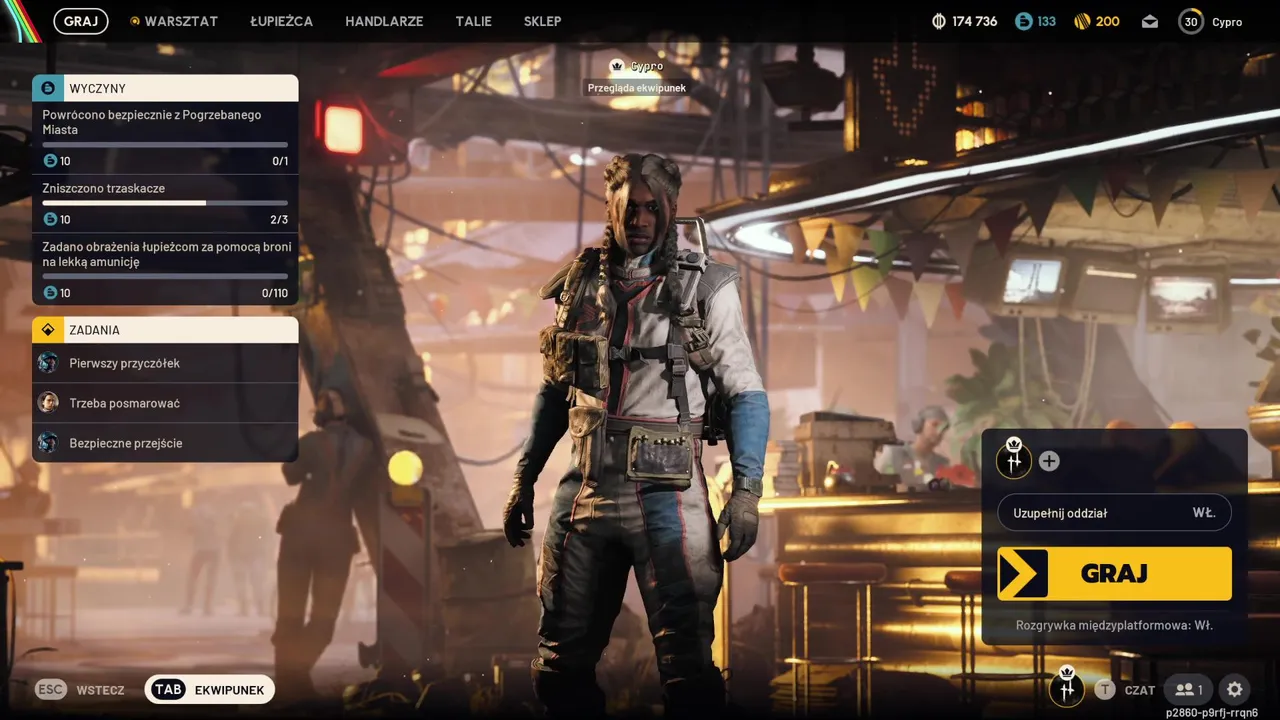Open quest Bezpieczne przejście
1280x720 pixels.
[x=165, y=442]
